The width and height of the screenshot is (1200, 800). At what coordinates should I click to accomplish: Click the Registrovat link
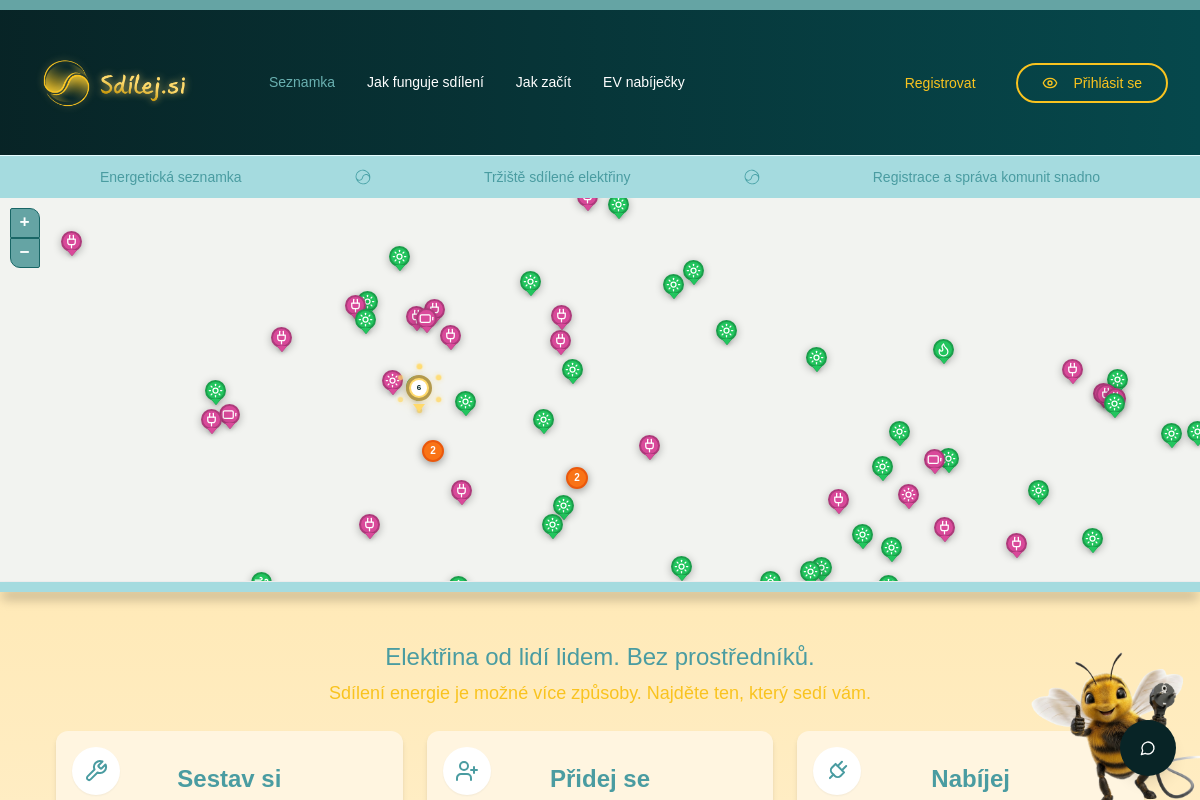pyautogui.click(x=940, y=83)
